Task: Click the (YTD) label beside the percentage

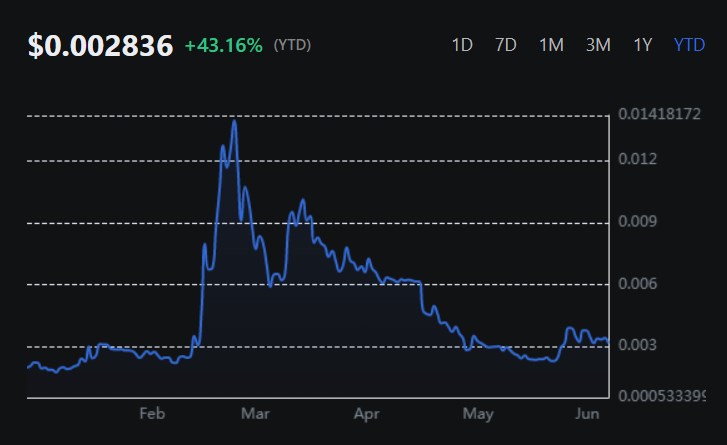Action: 291,46
